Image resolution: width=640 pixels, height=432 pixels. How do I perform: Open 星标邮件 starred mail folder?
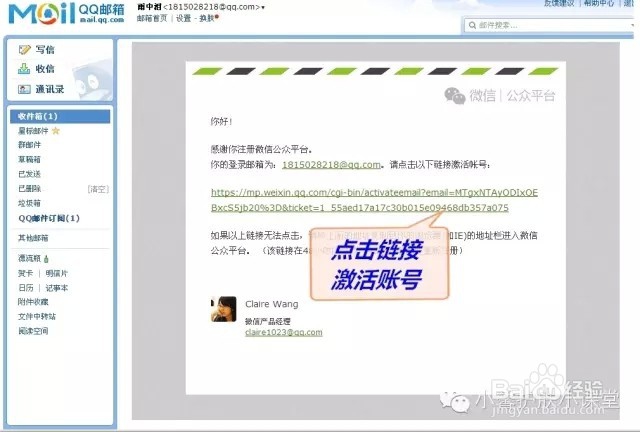(33, 131)
